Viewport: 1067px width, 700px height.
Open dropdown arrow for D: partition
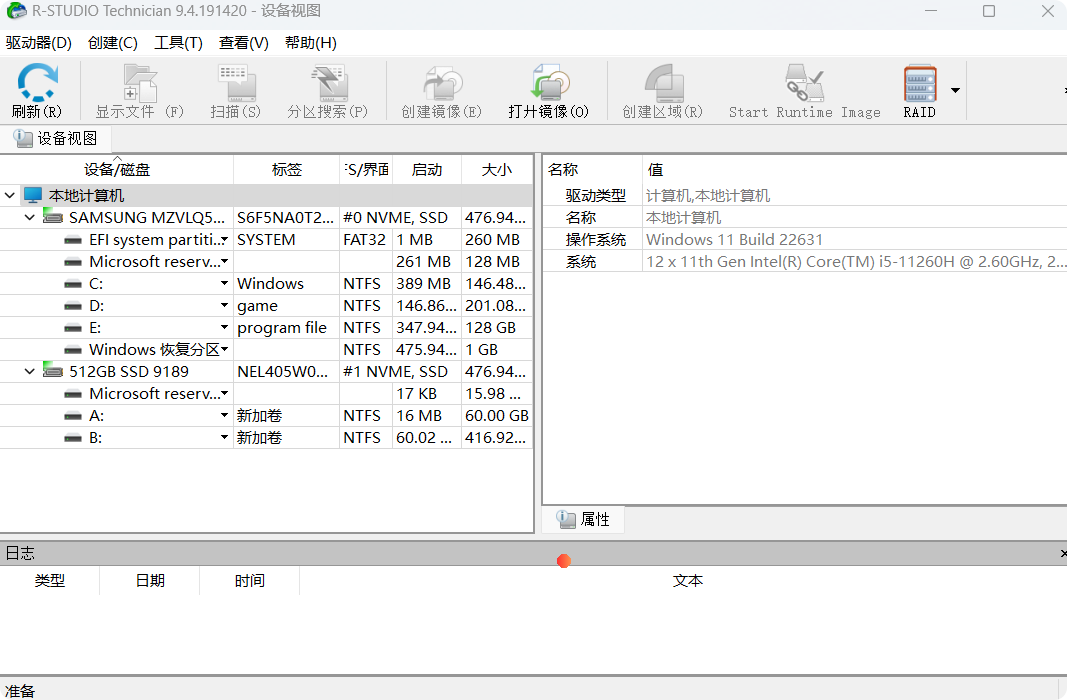tap(224, 305)
